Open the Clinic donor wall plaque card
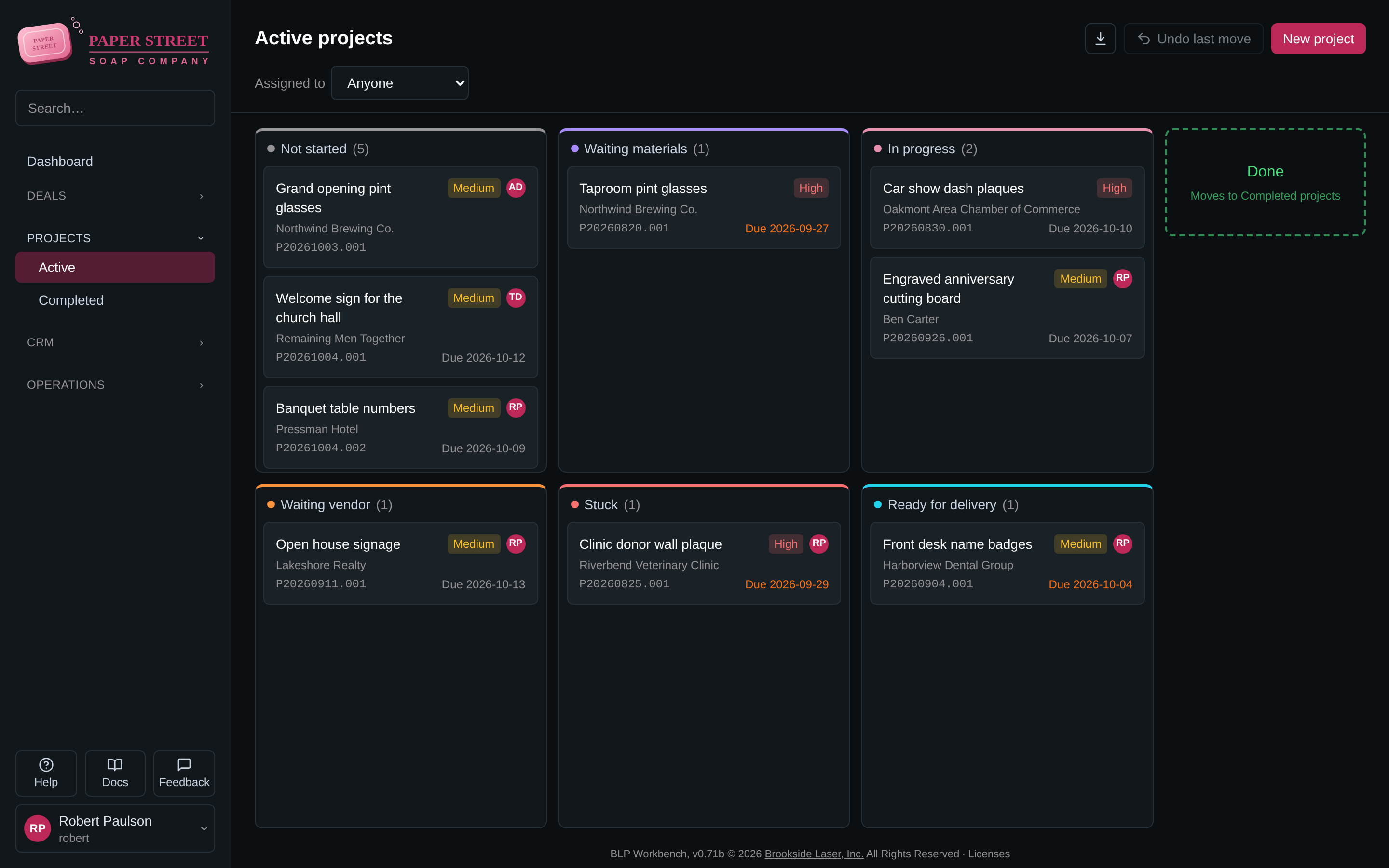This screenshot has height=868, width=1389. pyautogui.click(x=704, y=563)
